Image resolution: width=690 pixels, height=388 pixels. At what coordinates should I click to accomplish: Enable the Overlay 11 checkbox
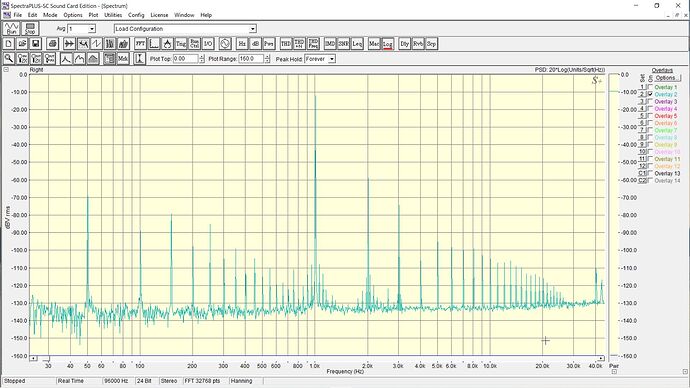pos(650,159)
